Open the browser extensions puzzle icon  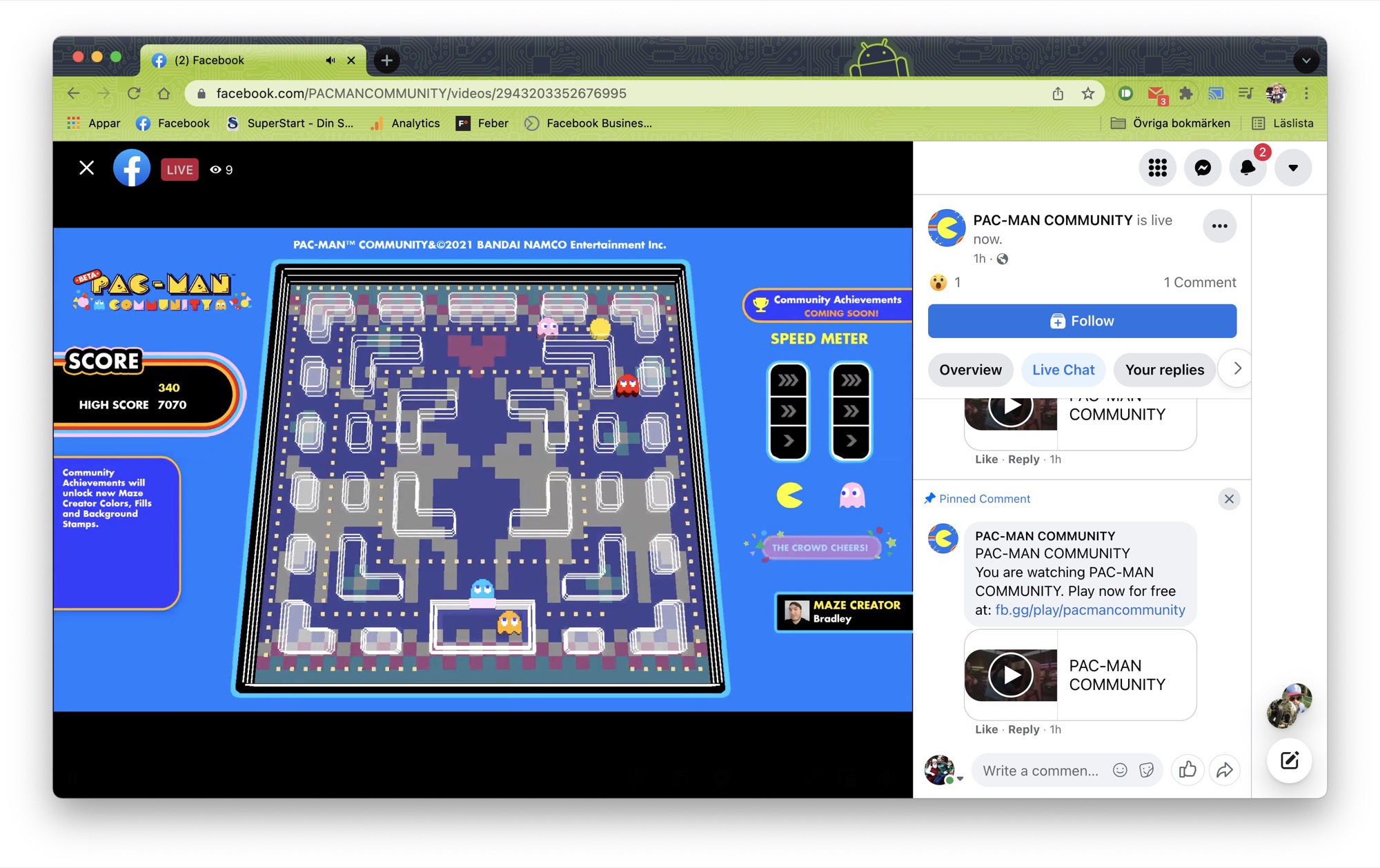[1186, 93]
